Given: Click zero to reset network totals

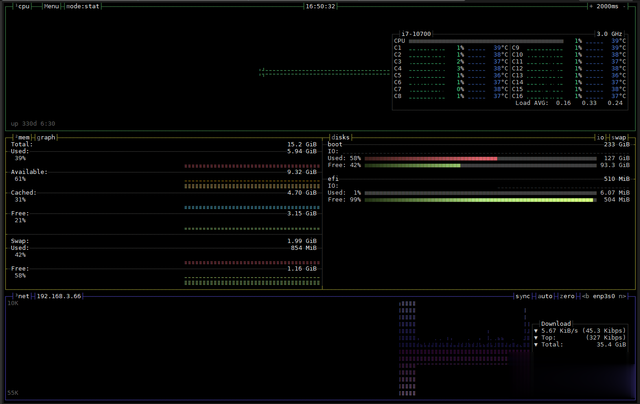Looking at the screenshot, I should [x=567, y=296].
